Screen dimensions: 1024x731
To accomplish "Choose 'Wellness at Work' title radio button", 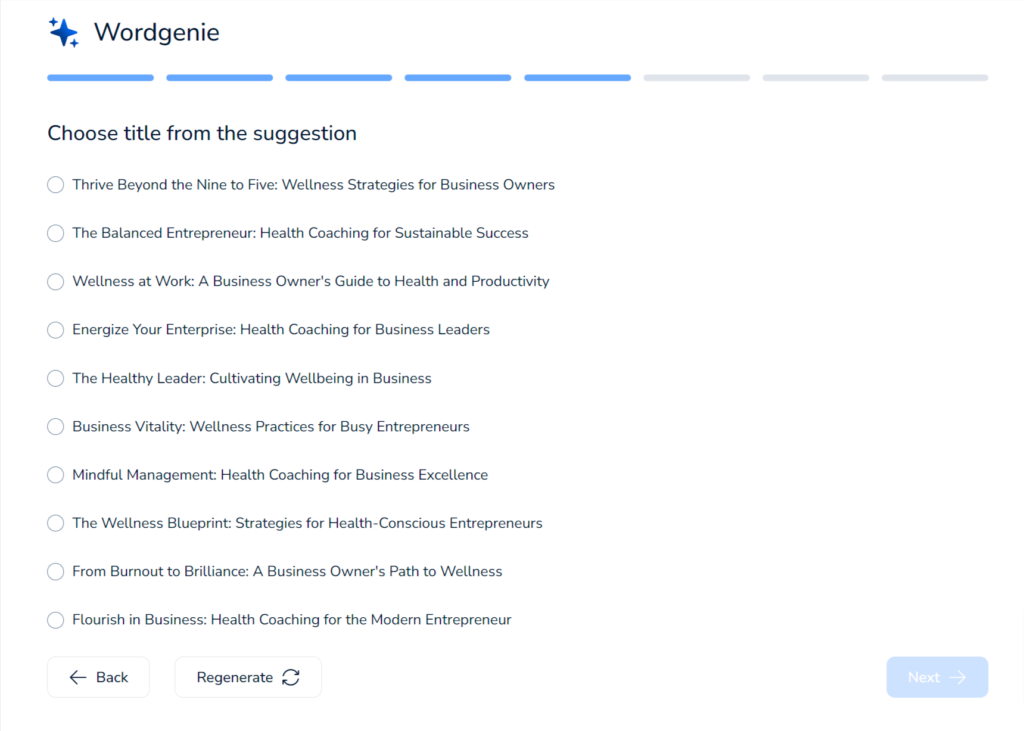I will click(x=56, y=282).
